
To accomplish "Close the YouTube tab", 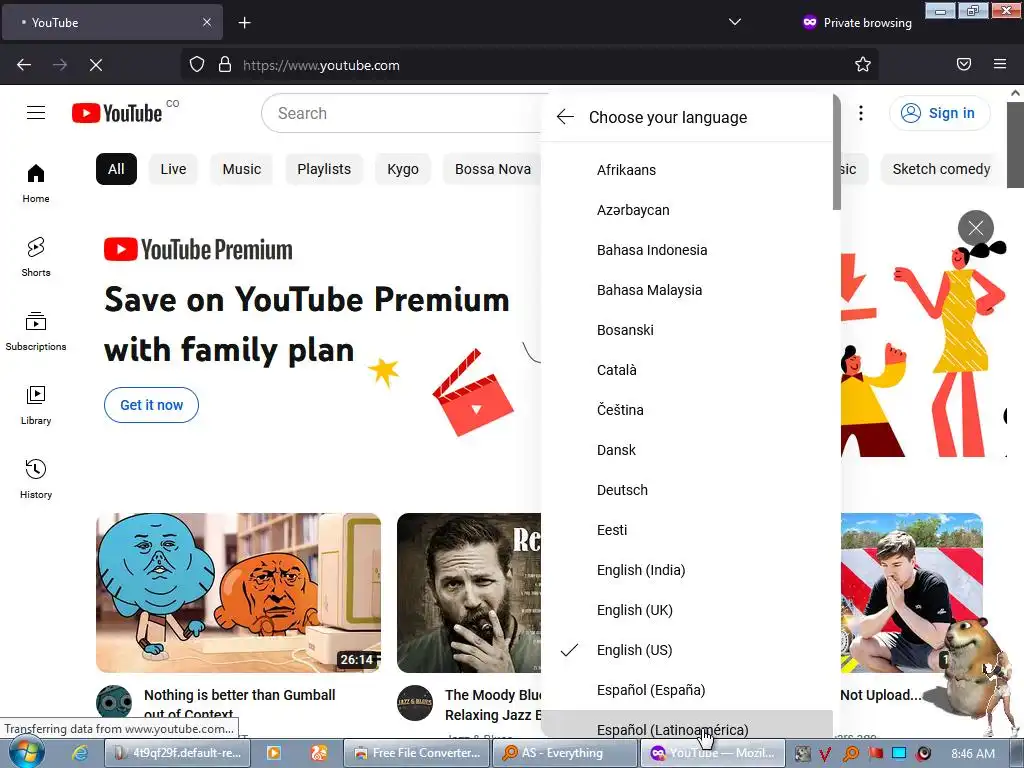I will click(x=207, y=22).
